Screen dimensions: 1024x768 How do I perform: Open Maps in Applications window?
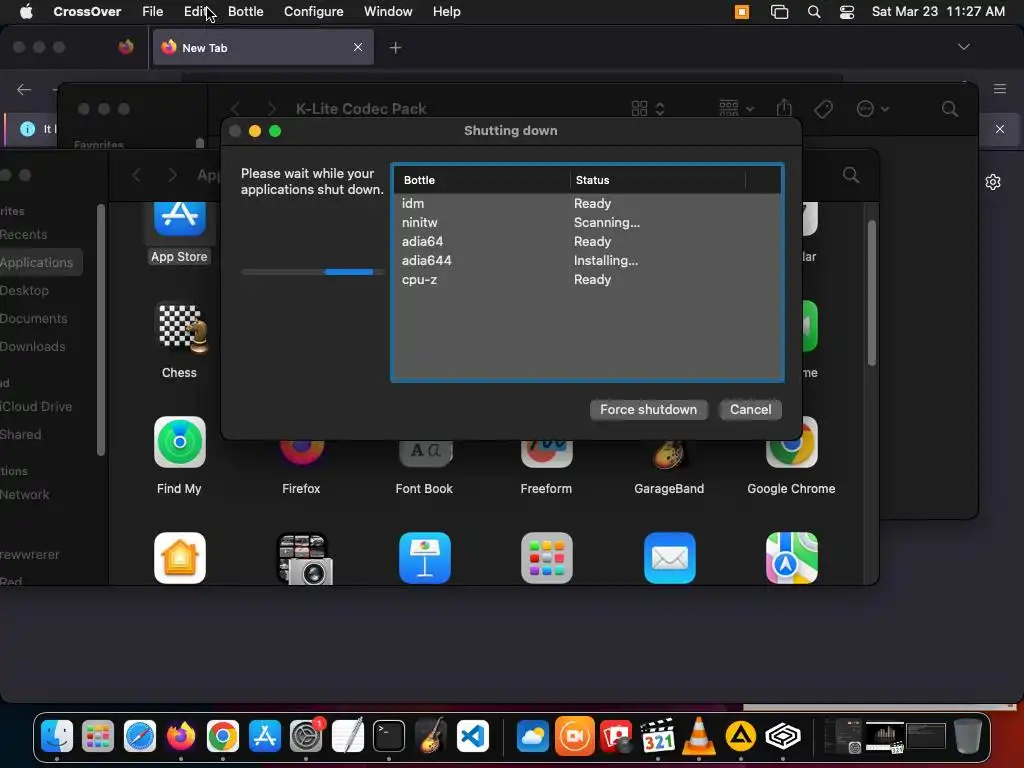[792, 558]
